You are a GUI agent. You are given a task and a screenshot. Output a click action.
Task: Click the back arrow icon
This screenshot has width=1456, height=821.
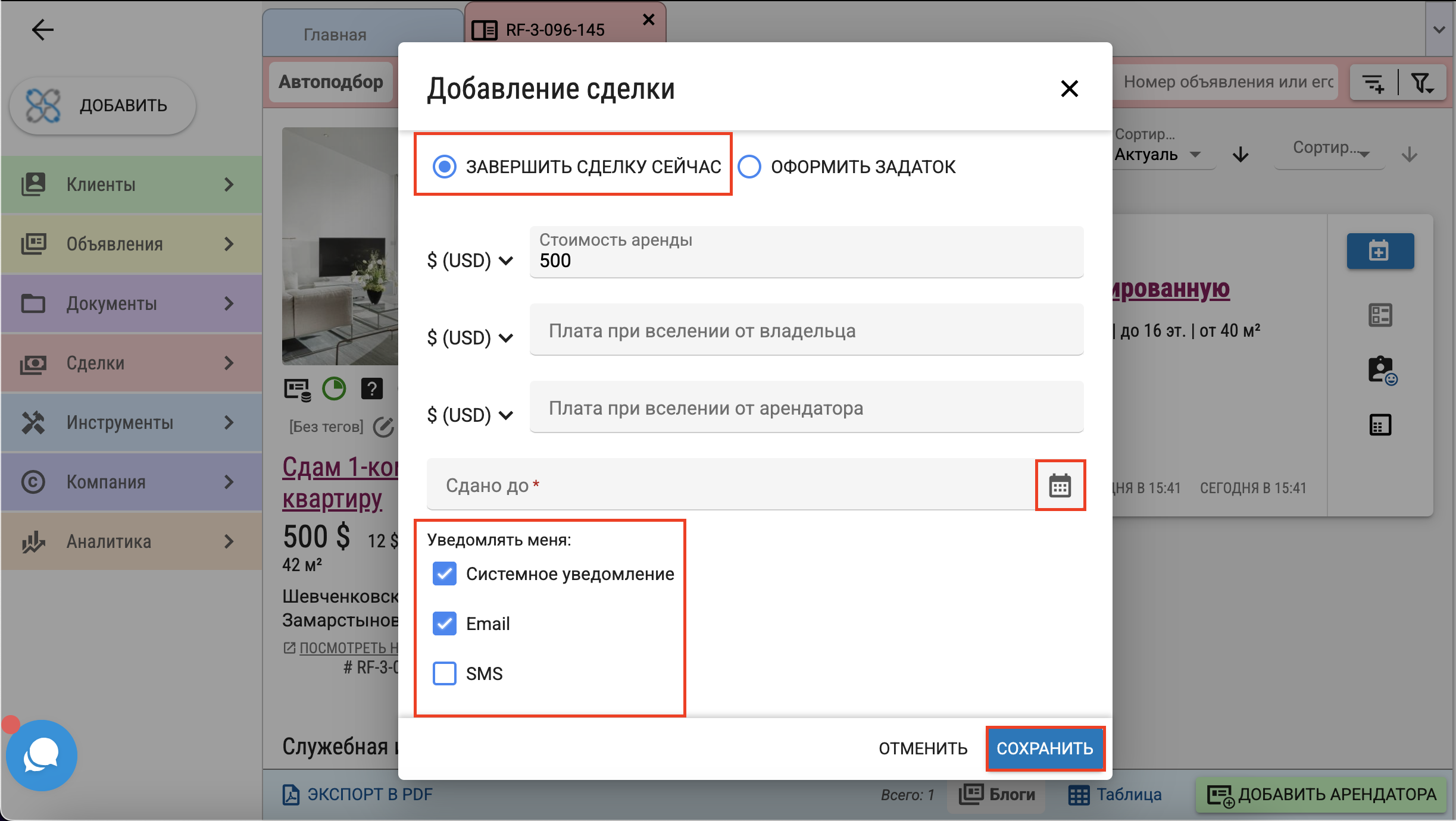pyautogui.click(x=42, y=29)
